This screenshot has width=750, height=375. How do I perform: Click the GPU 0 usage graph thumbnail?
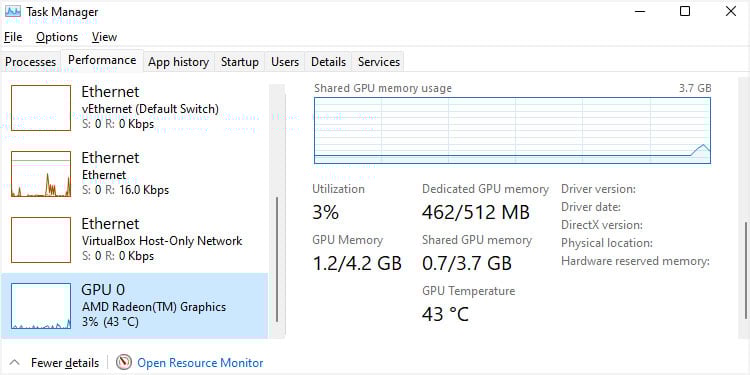pos(41,306)
